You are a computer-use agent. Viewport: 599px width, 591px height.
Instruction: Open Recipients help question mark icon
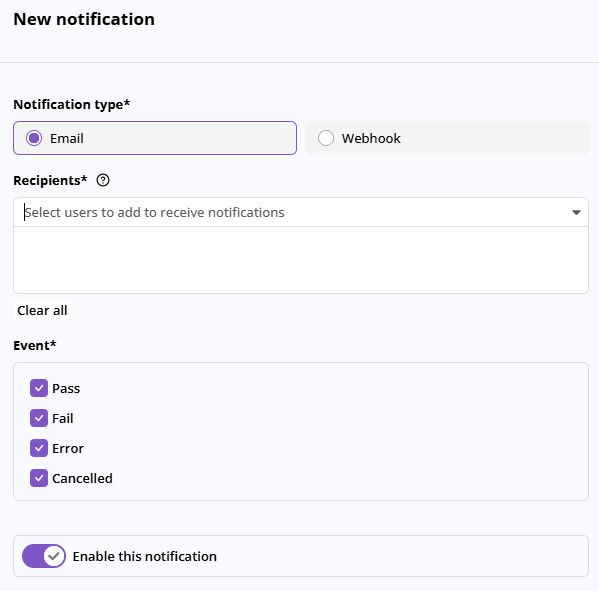tap(103, 180)
